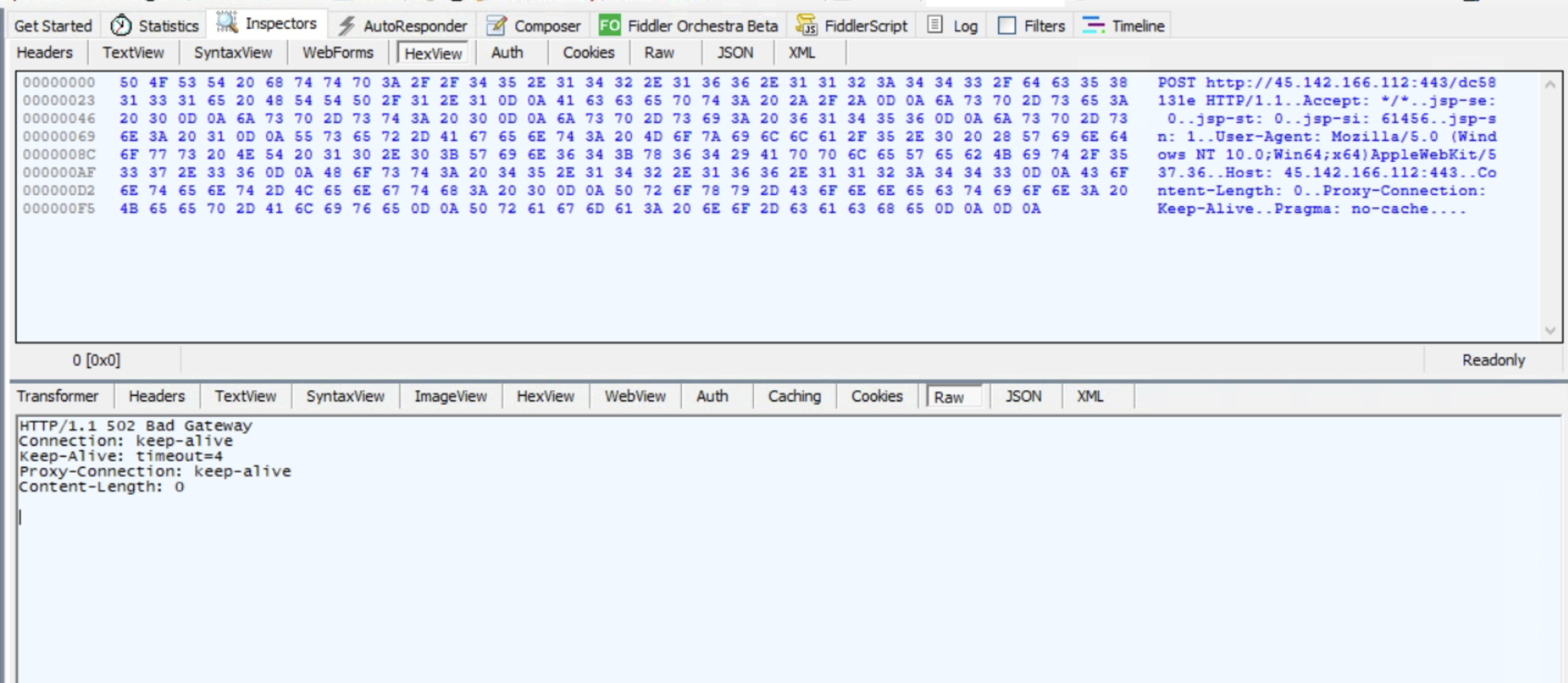
Task: Switch request view to TextView tab
Action: tap(133, 53)
